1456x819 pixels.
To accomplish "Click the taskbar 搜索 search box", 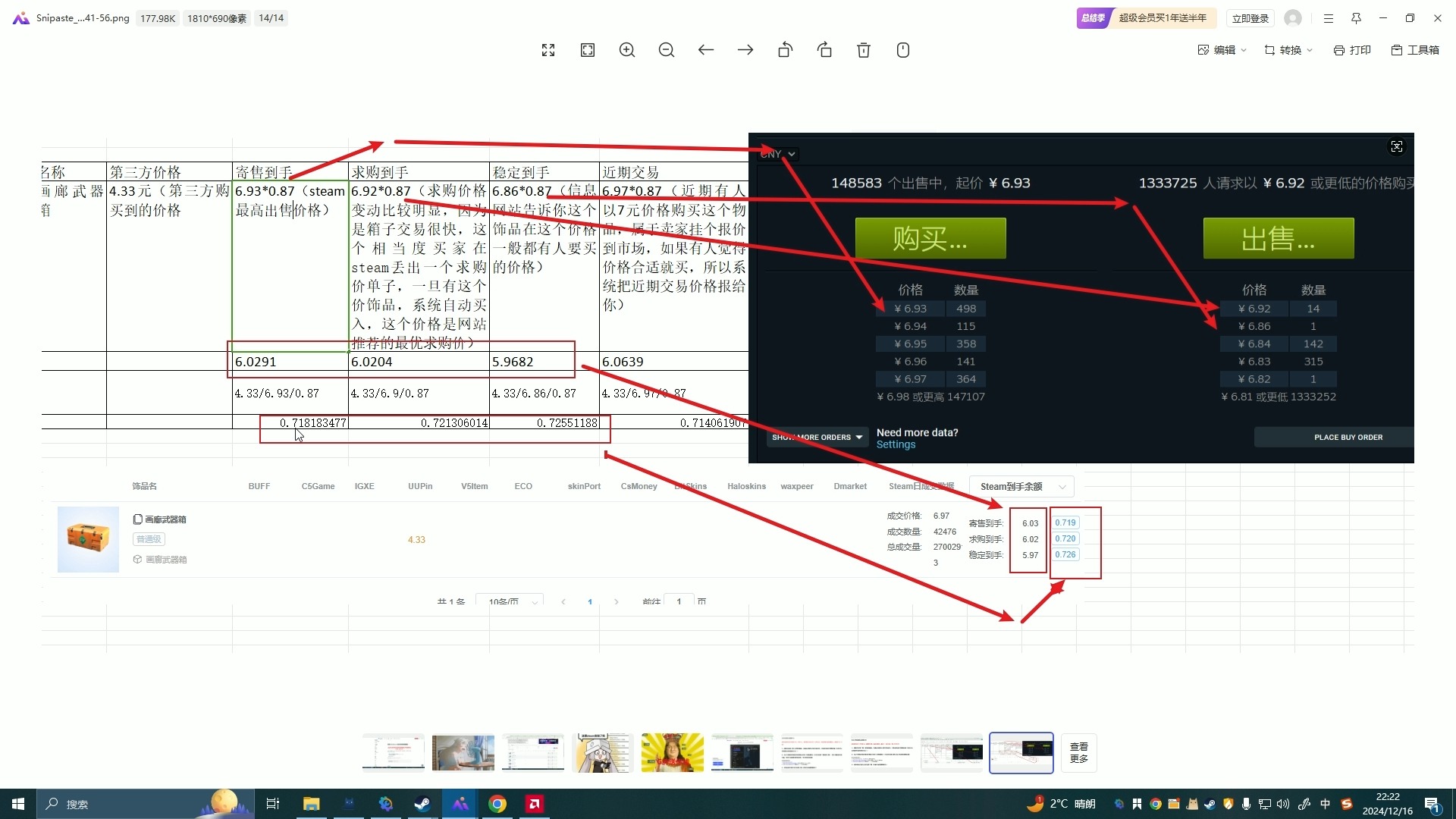I will [144, 804].
